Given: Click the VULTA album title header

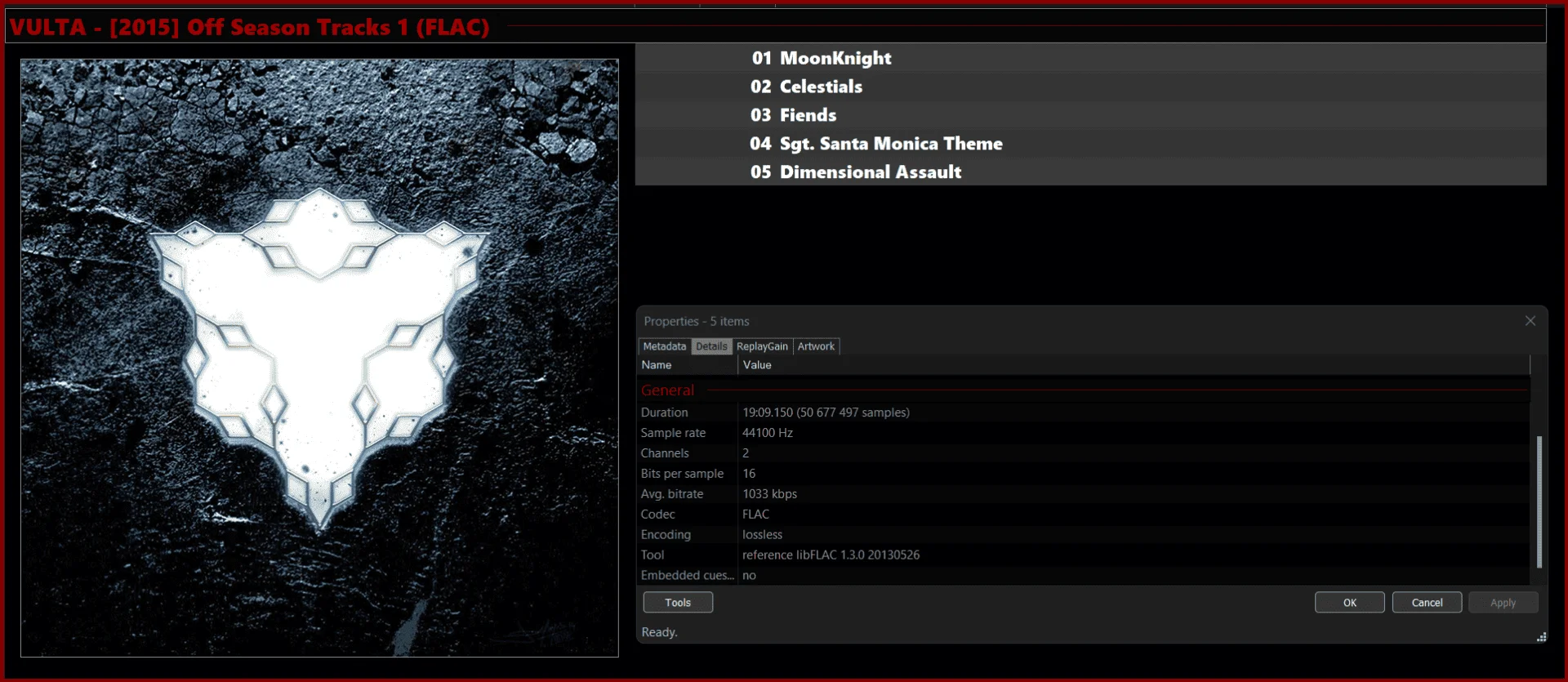Looking at the screenshot, I should [249, 27].
